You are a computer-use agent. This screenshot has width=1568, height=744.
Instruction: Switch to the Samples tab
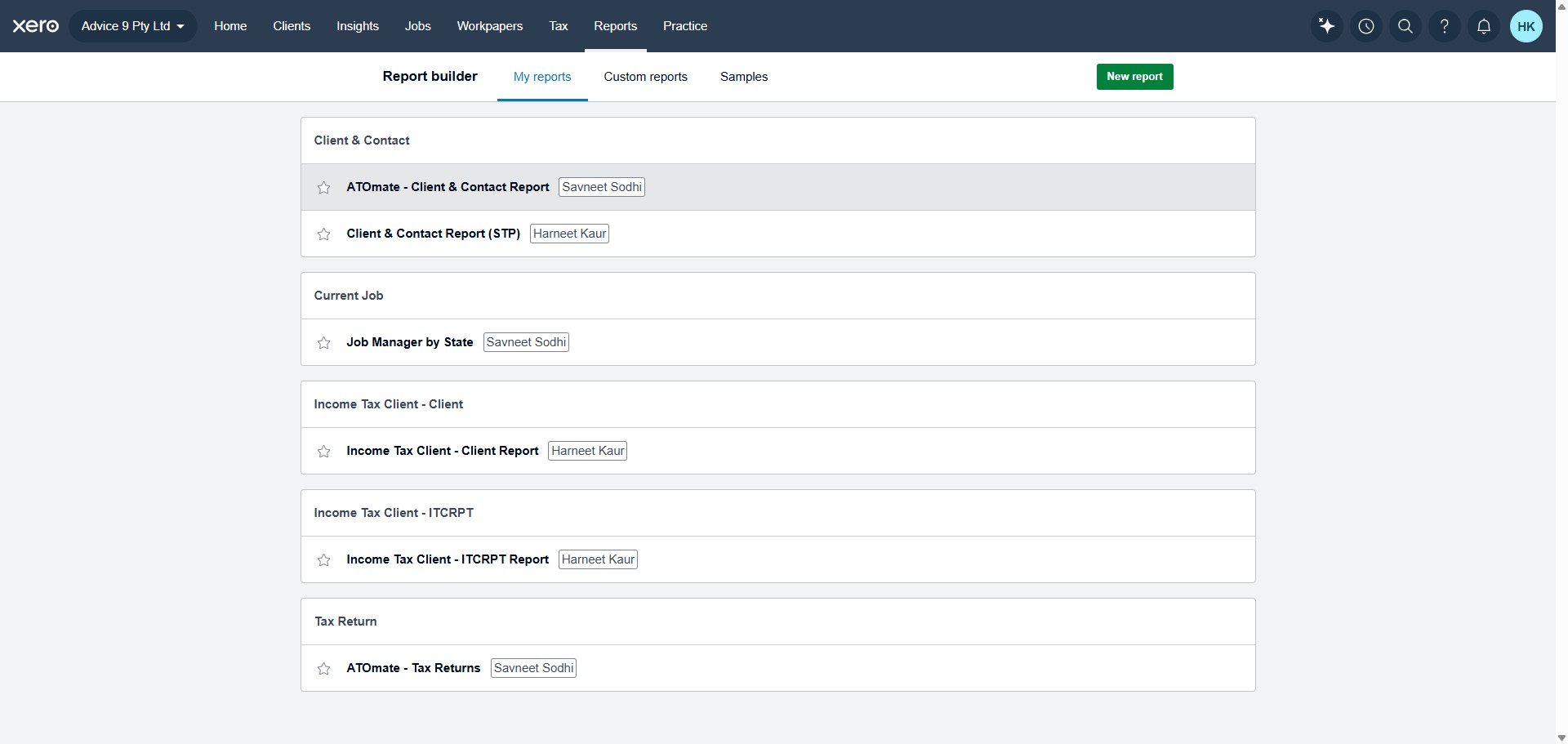[x=744, y=77]
